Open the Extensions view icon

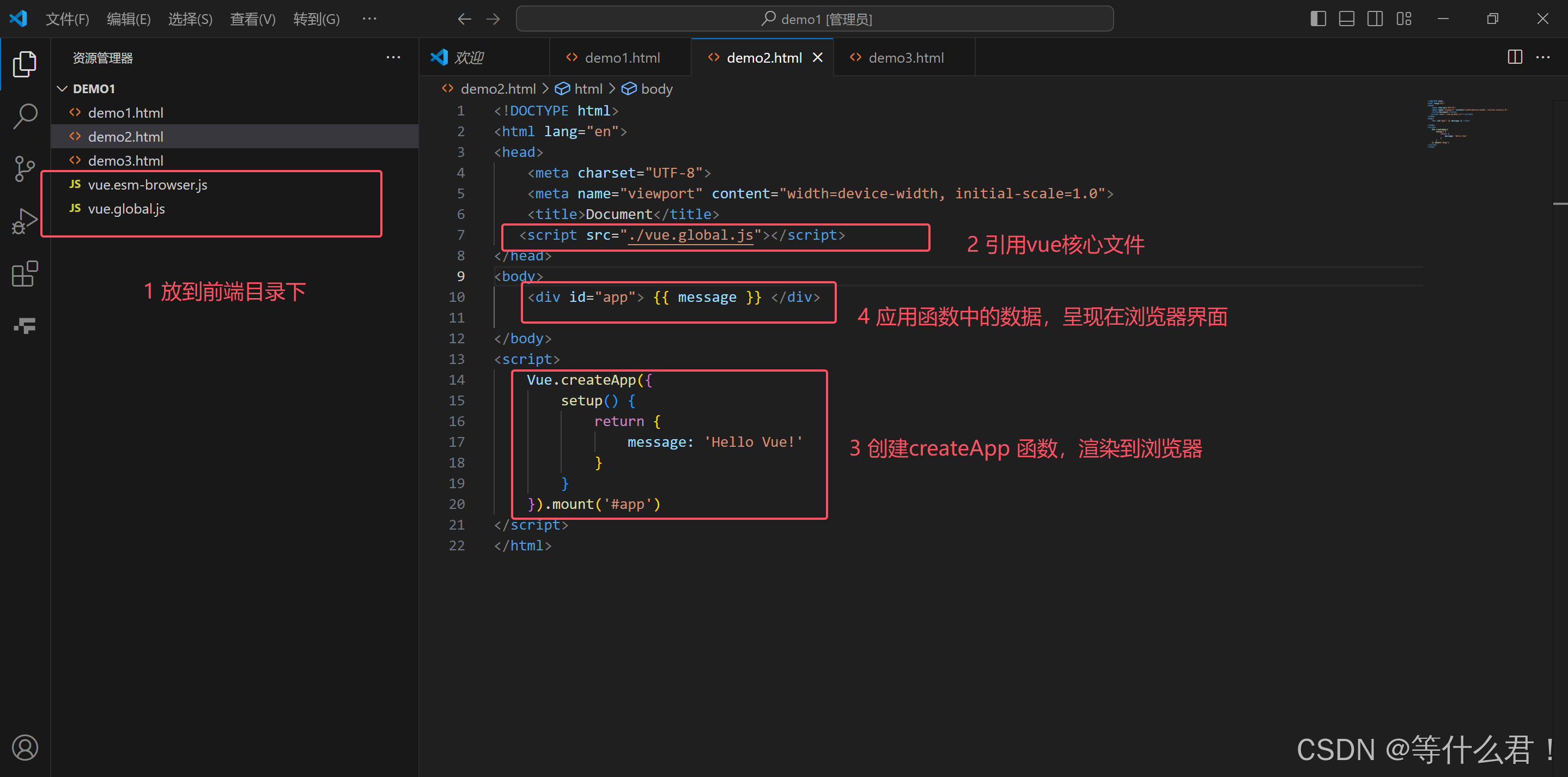click(x=25, y=274)
